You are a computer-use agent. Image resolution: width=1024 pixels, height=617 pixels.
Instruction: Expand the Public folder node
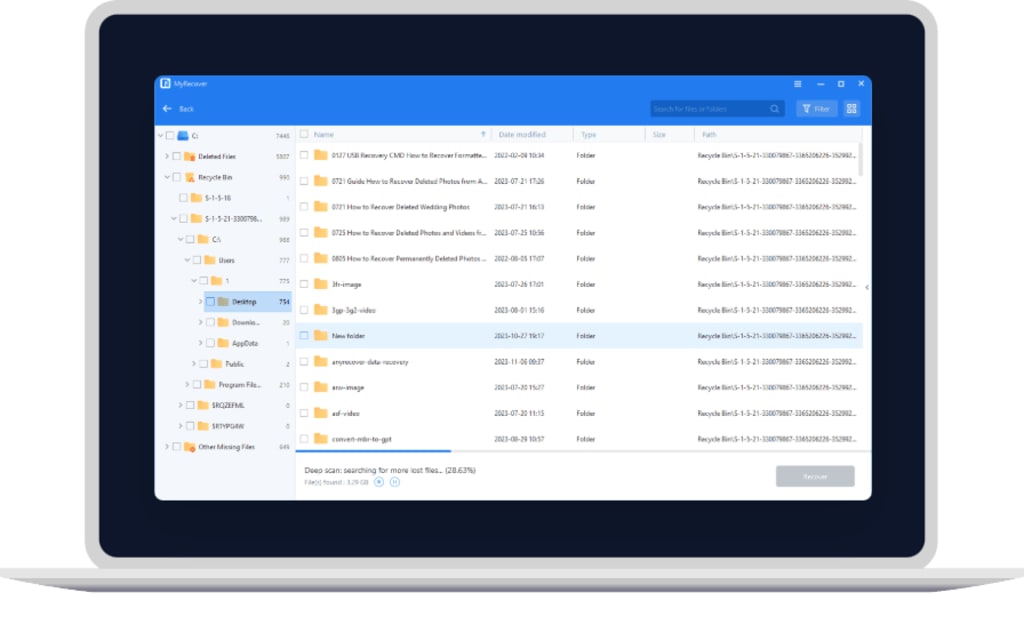[x=194, y=364]
